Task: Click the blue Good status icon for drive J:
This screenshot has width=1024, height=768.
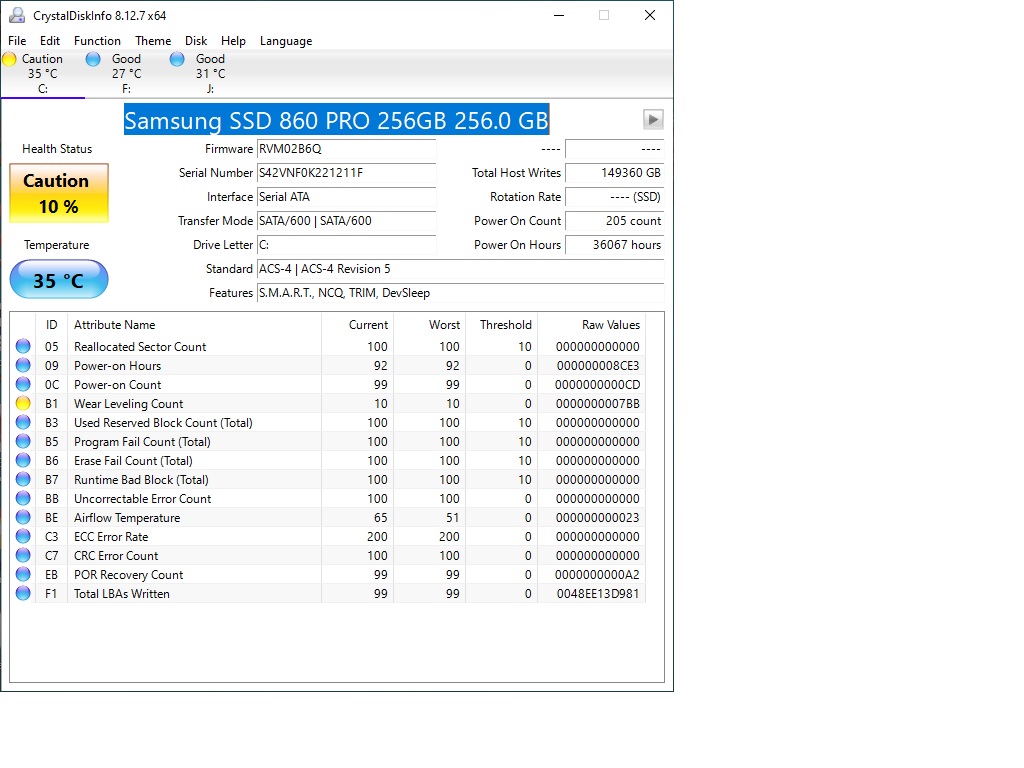Action: 177,59
